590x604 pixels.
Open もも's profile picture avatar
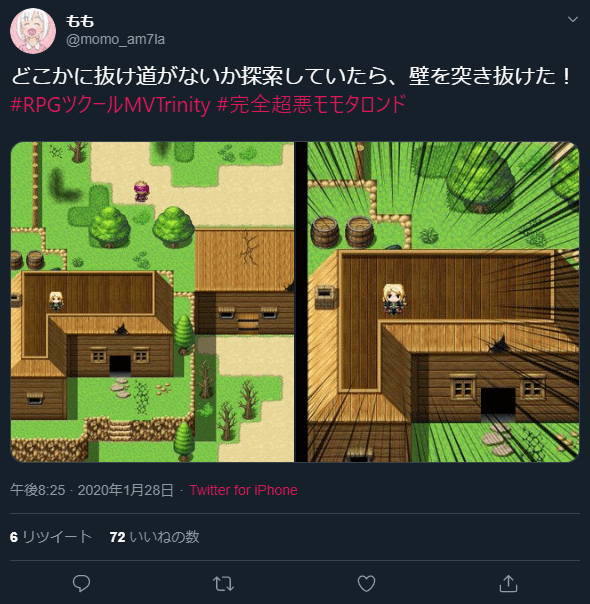(33, 30)
